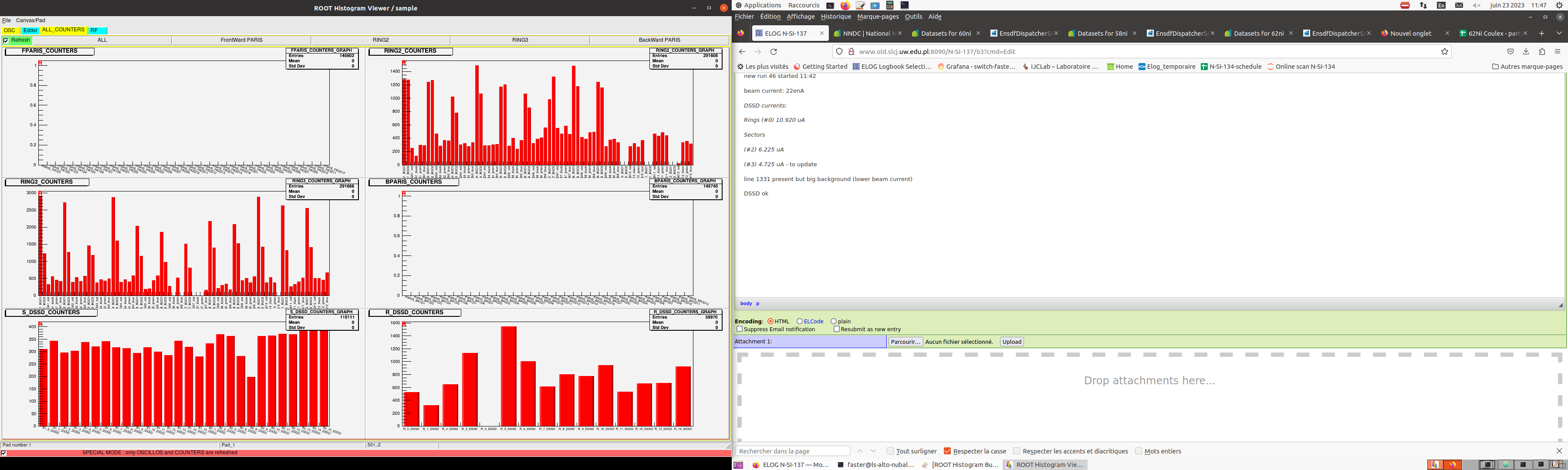
Task: Toggle Respecter la casse option
Action: tap(947, 451)
